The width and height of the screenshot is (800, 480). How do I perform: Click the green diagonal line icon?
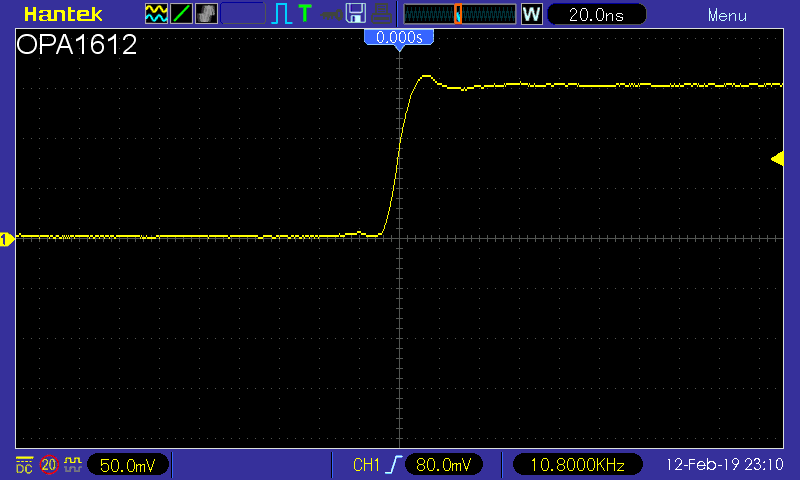181,14
